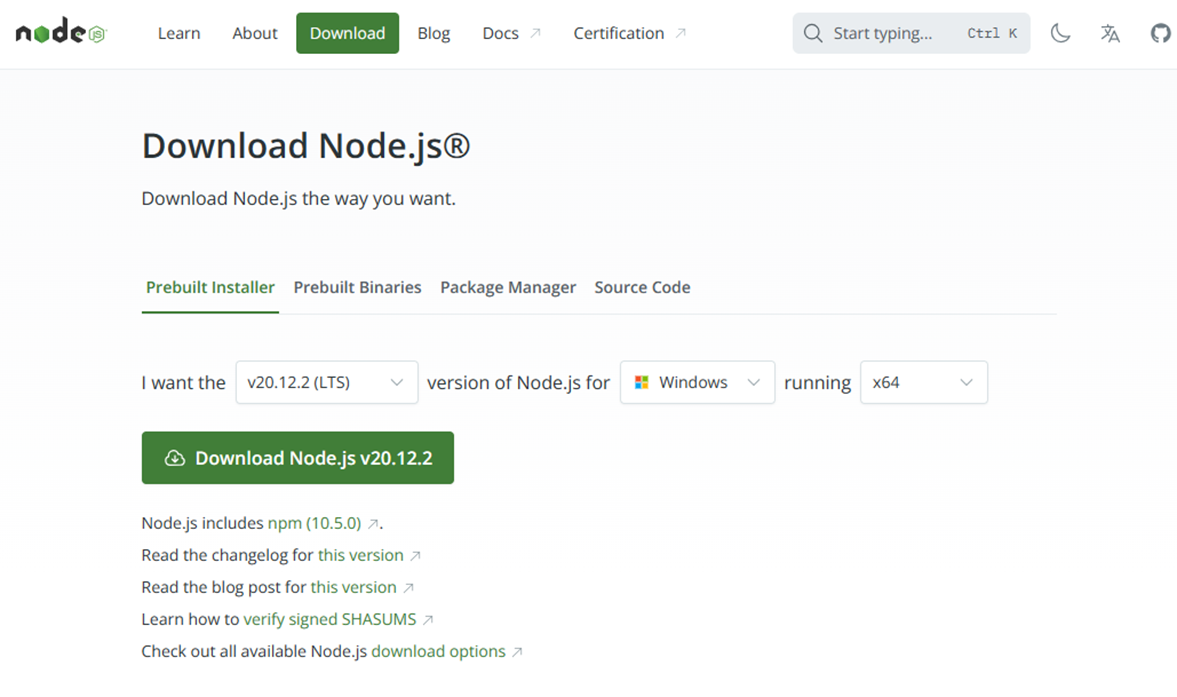This screenshot has width=1177, height=697.
Task: Open the Source Code tab
Action: pyautogui.click(x=642, y=287)
